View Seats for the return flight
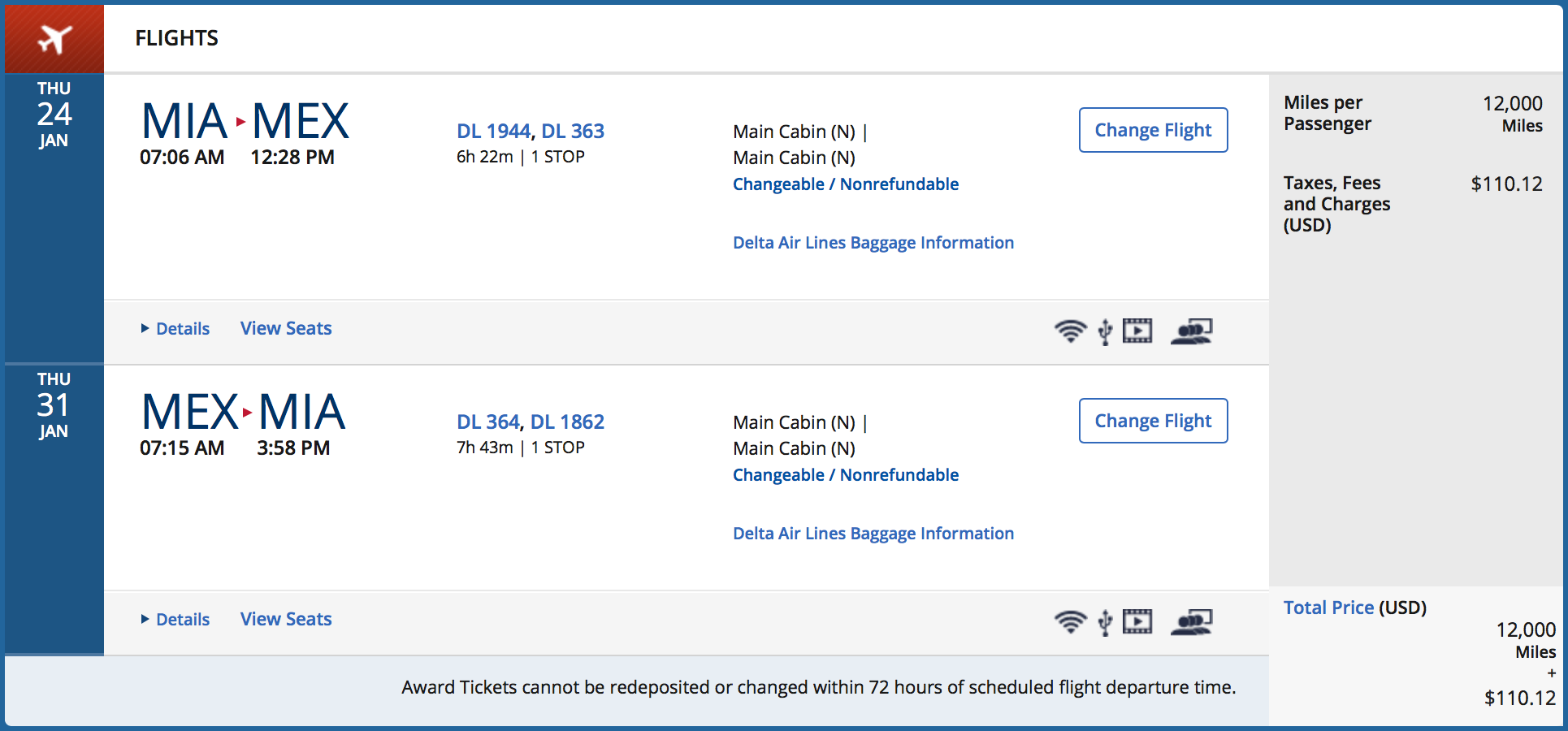Screen dimensions: 1568x731 [286, 619]
